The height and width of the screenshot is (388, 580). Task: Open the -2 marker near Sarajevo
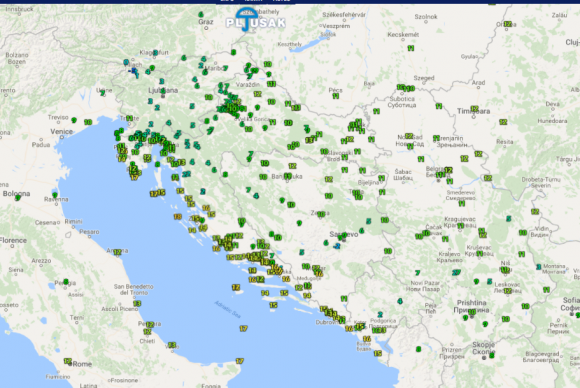tap(337, 246)
